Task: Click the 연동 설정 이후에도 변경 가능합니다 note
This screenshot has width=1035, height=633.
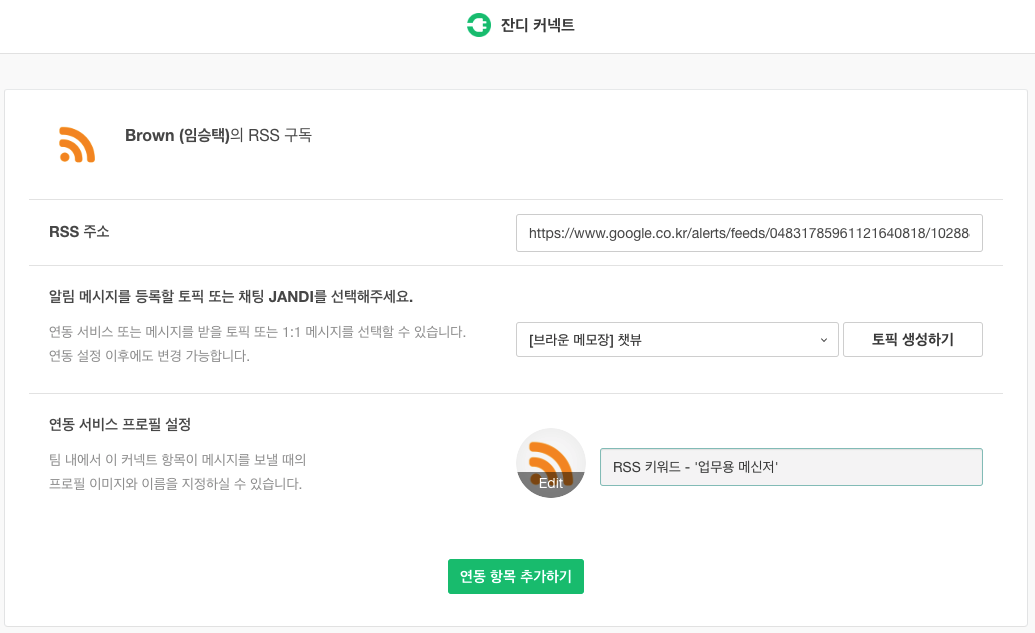Action: (149, 356)
